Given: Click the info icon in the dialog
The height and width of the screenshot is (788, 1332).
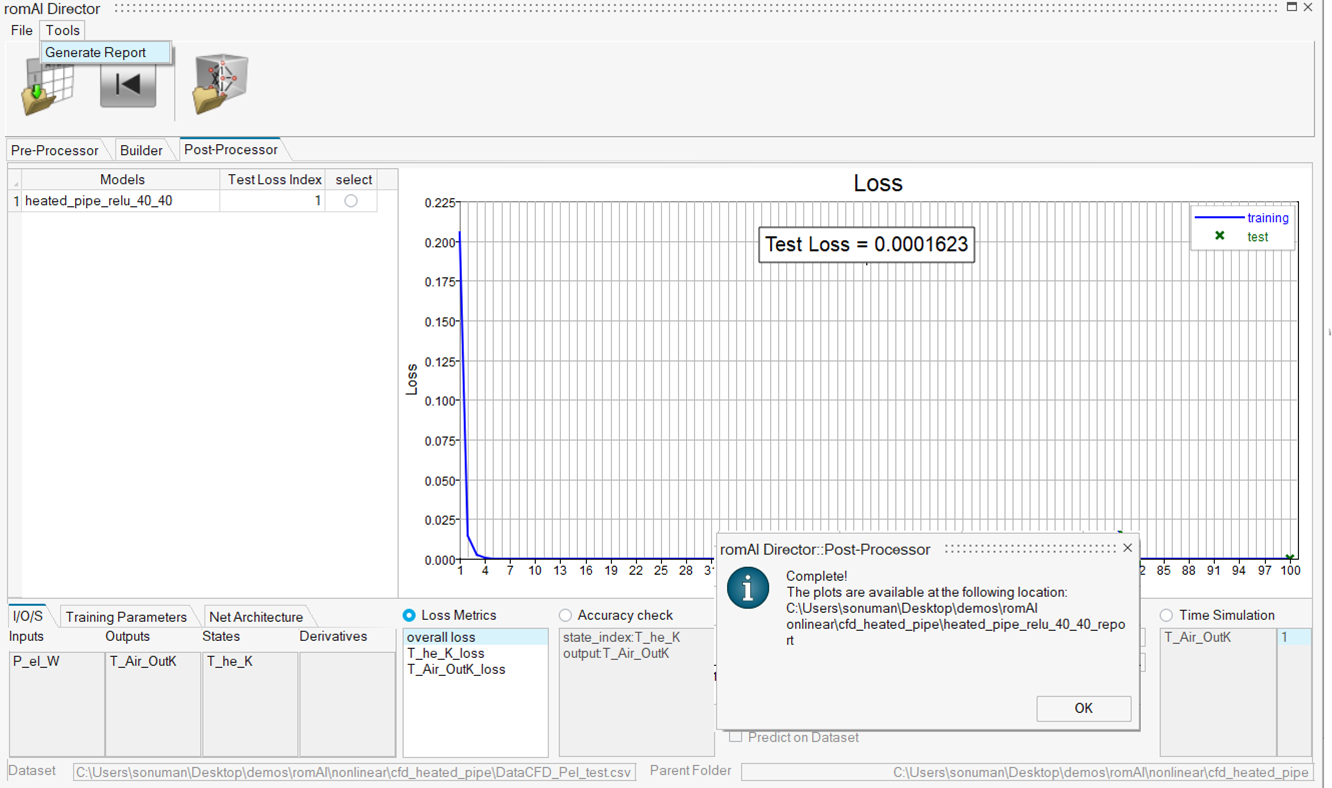Looking at the screenshot, I should pyautogui.click(x=748, y=588).
